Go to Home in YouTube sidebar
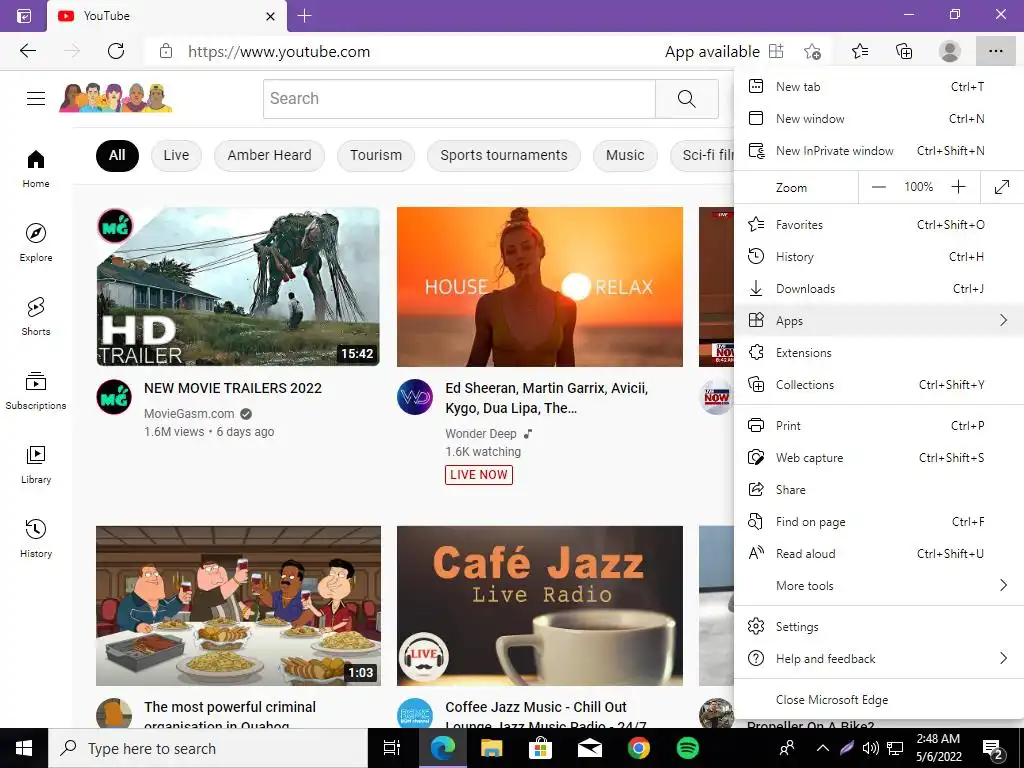The height and width of the screenshot is (768, 1024). tap(36, 169)
